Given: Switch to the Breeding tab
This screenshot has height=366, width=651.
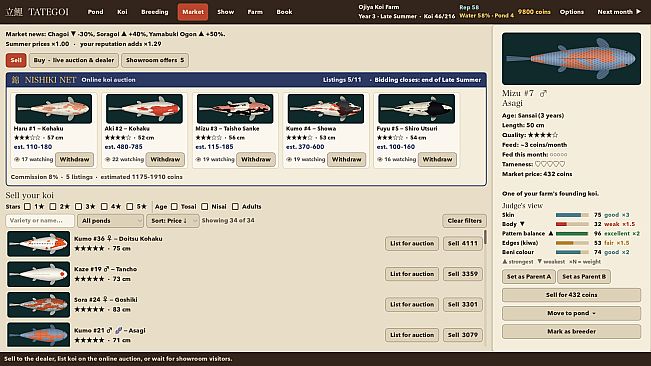Looking at the screenshot, I should pyautogui.click(x=154, y=12).
